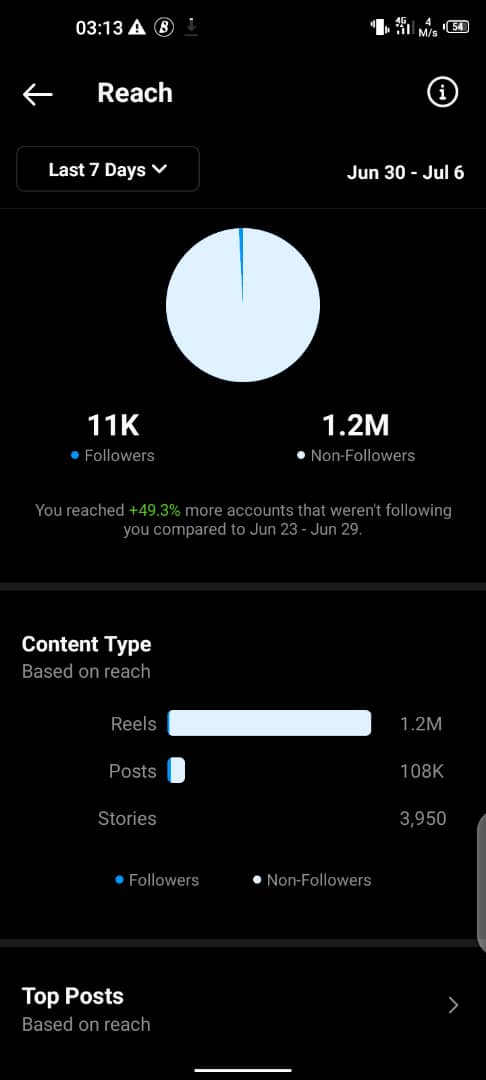Tap the battery indicator icon
486x1080 pixels.
[458, 27]
